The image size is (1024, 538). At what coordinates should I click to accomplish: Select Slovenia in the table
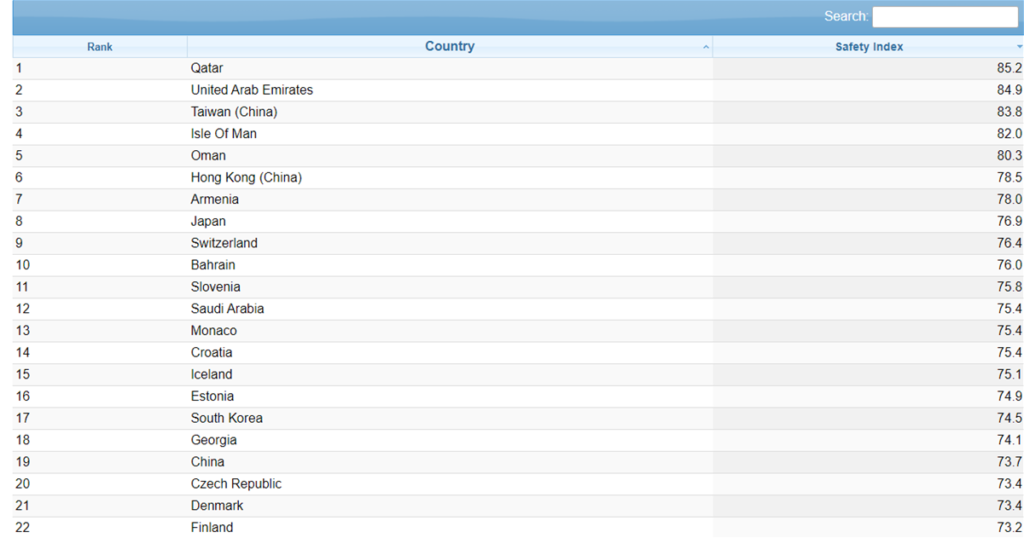pos(216,287)
